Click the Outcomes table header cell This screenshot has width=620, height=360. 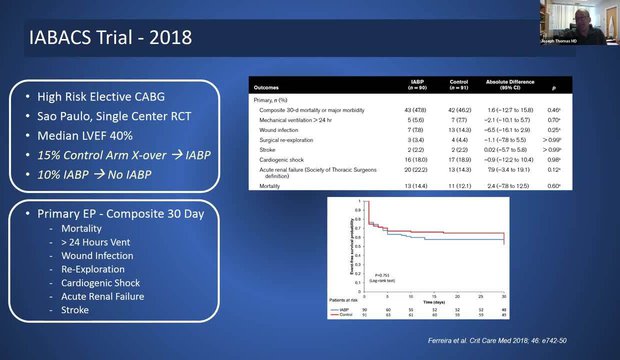click(x=266, y=87)
